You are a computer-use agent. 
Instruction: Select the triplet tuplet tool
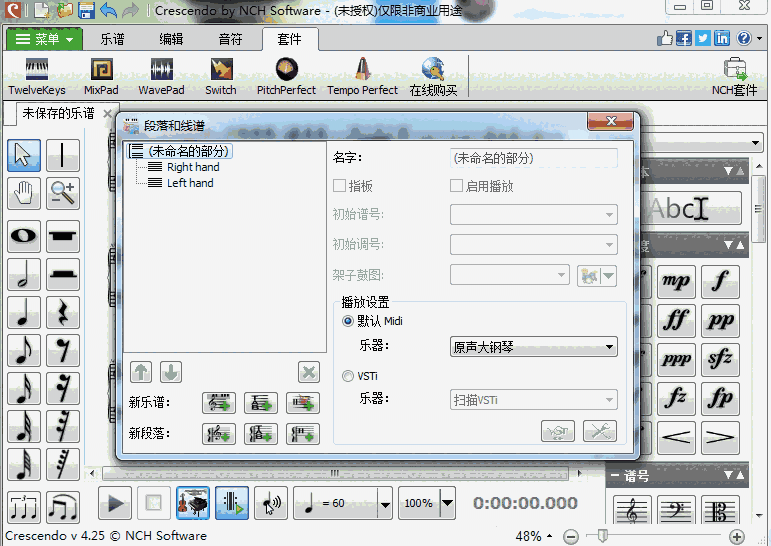click(24, 507)
